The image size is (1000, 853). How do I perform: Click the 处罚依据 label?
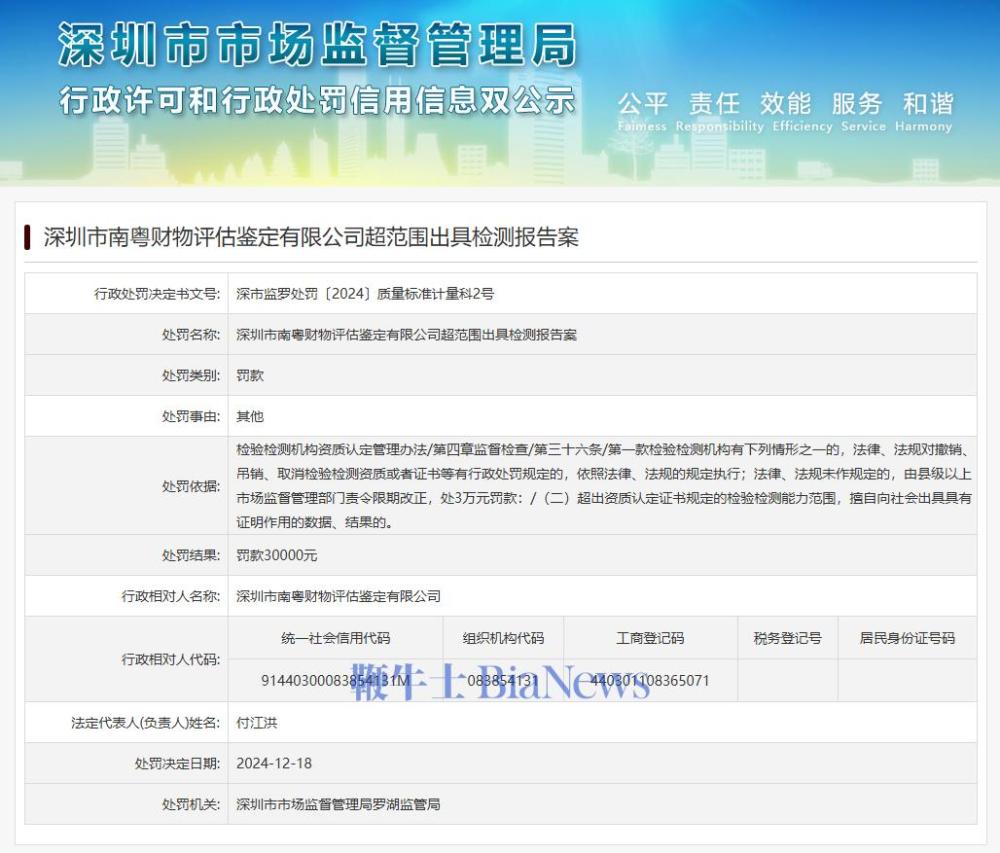tap(191, 486)
